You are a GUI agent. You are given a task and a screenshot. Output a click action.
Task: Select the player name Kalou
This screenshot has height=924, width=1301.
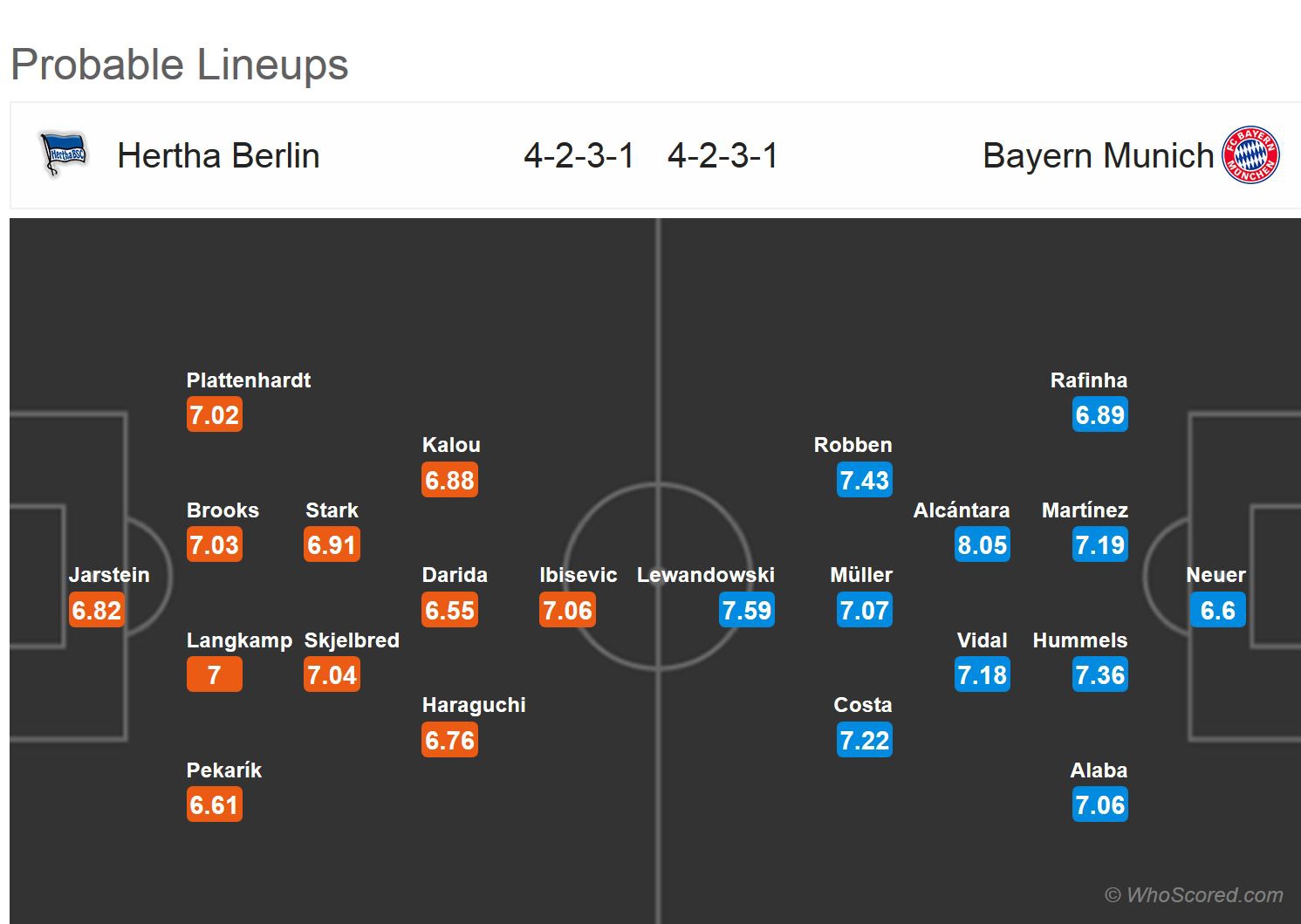(451, 445)
